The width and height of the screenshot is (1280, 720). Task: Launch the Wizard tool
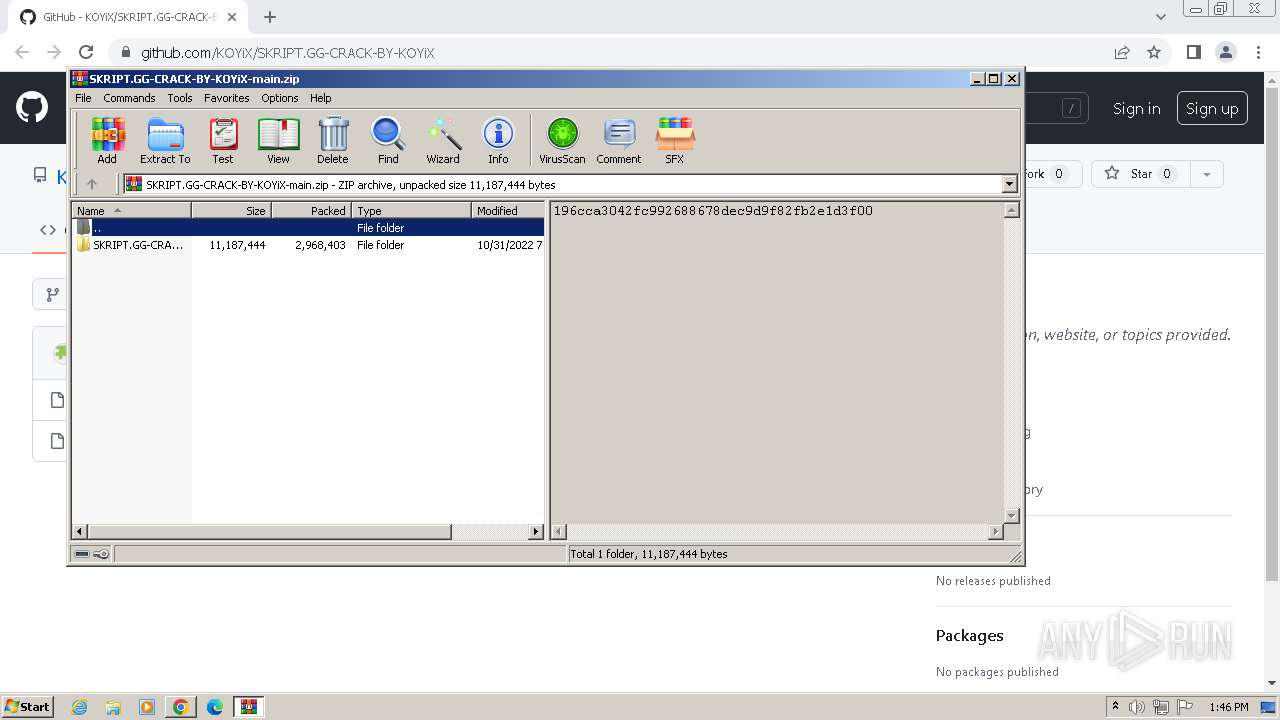click(x=443, y=140)
